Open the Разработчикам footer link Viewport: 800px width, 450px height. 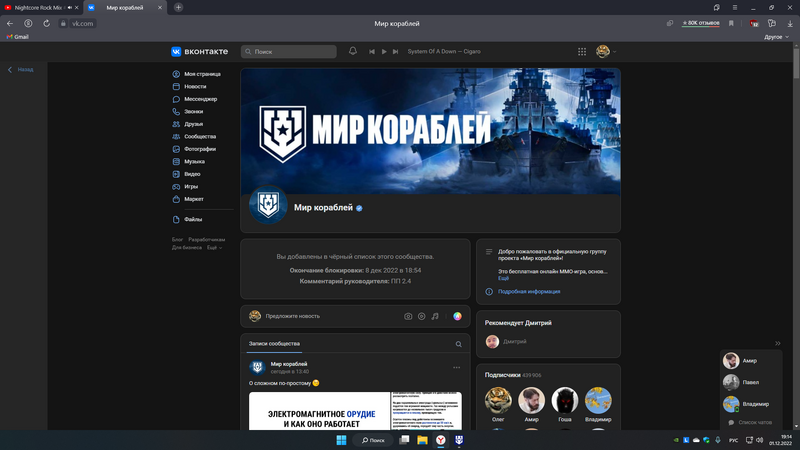(207, 239)
